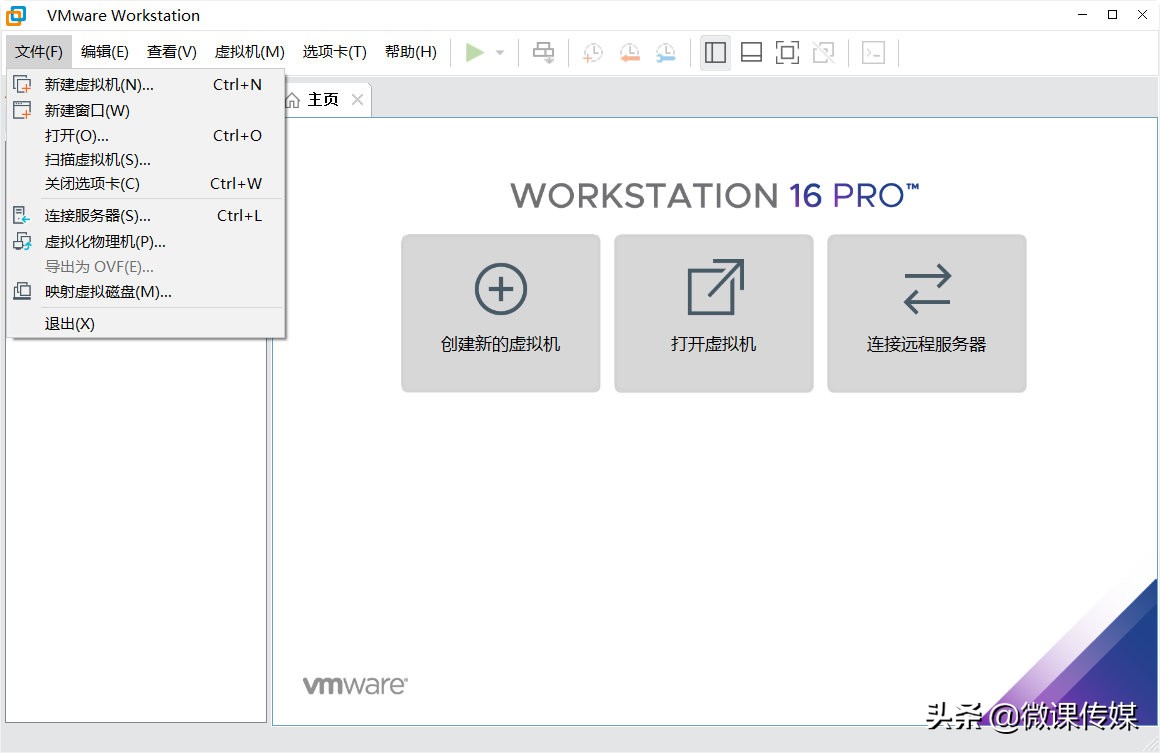This screenshot has width=1160, height=753.
Task: Choose 关闭选项卡(C) menu entry
Action: point(146,183)
